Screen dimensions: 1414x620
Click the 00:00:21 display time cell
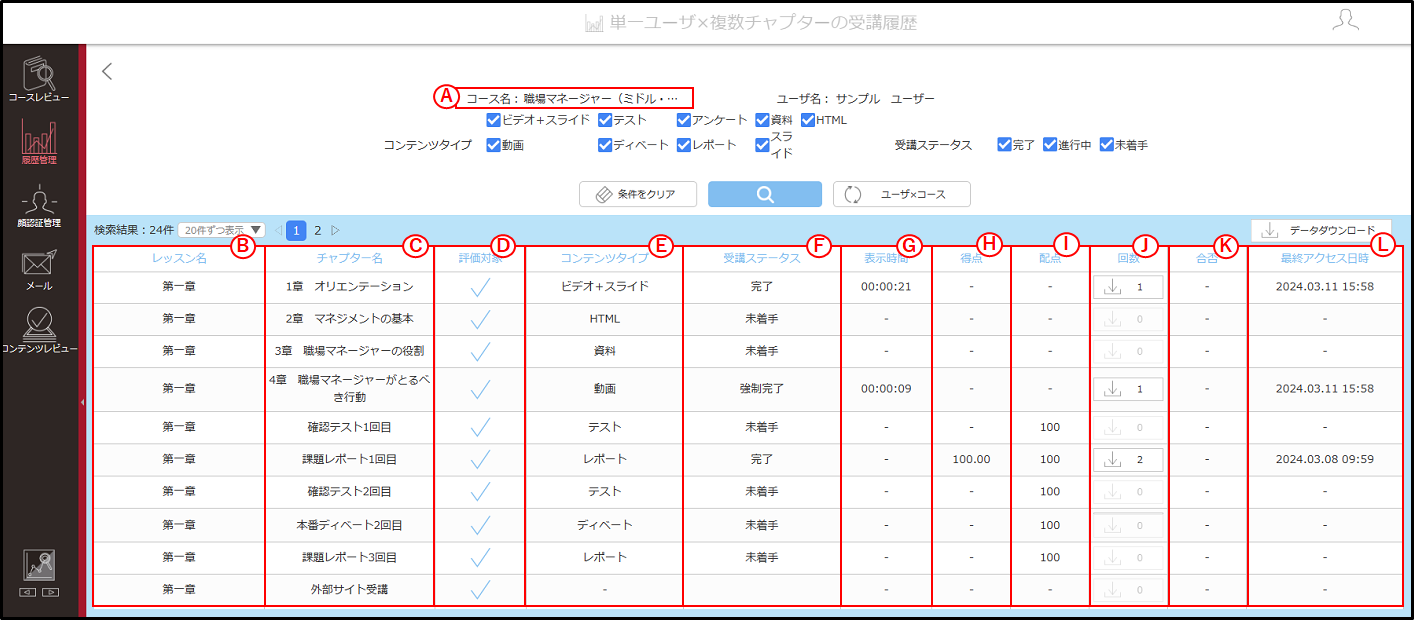point(886,287)
